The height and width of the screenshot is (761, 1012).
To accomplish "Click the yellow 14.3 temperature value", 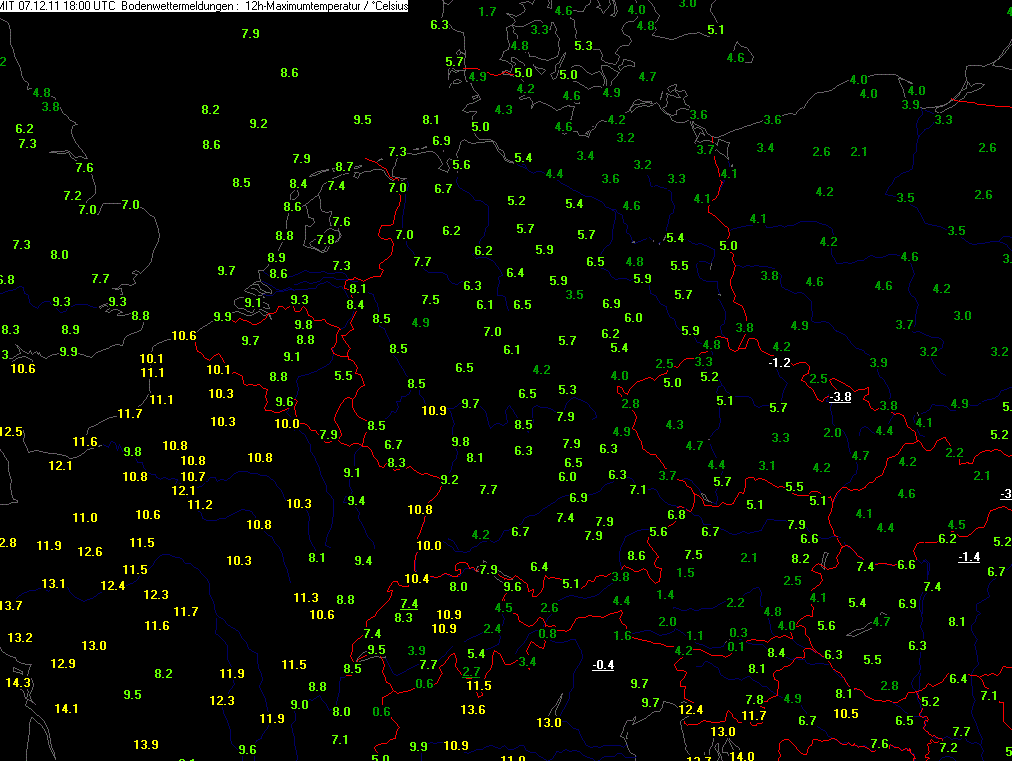I will pyautogui.click(x=18, y=683).
